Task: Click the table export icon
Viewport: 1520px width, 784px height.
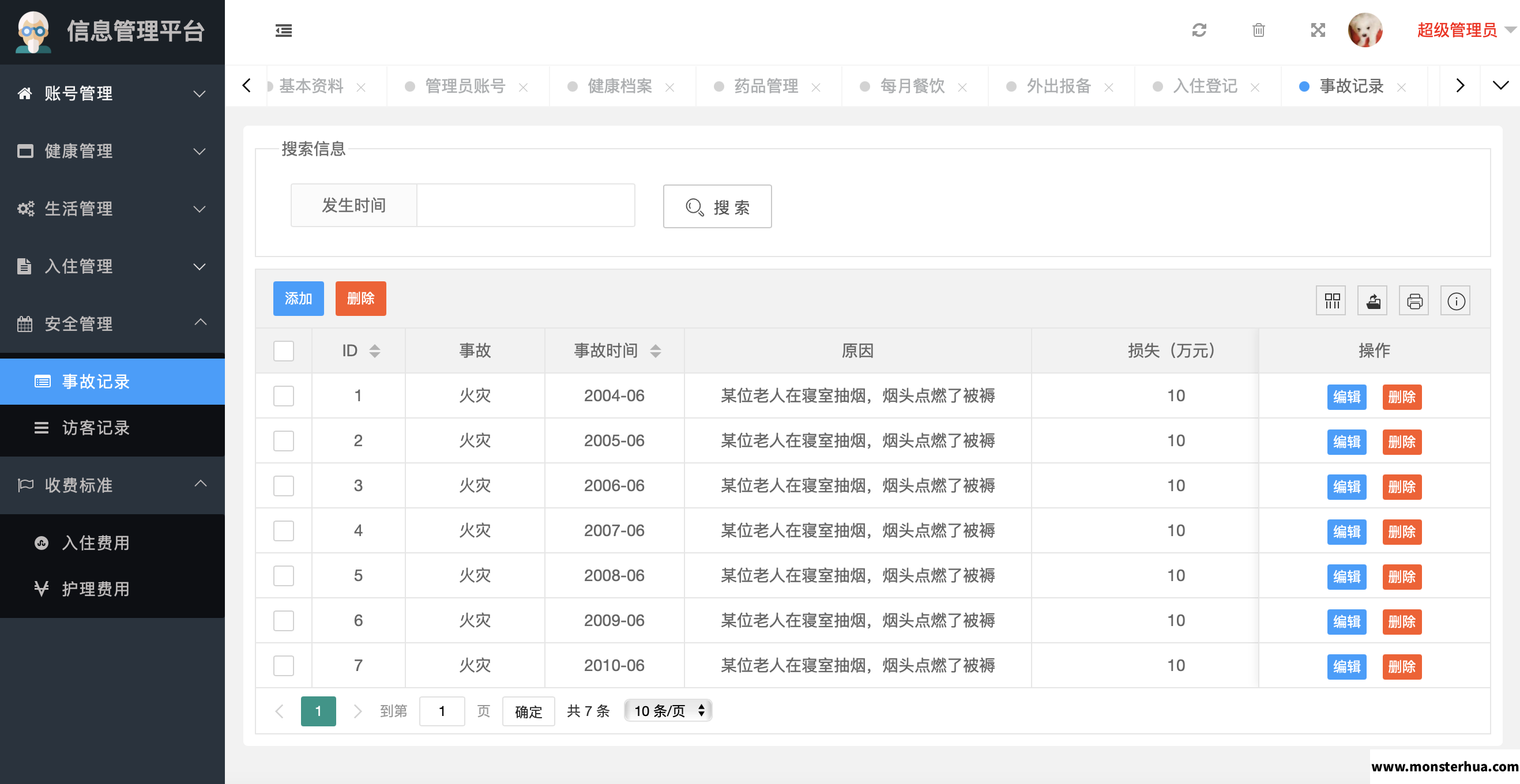Action: [x=1372, y=301]
